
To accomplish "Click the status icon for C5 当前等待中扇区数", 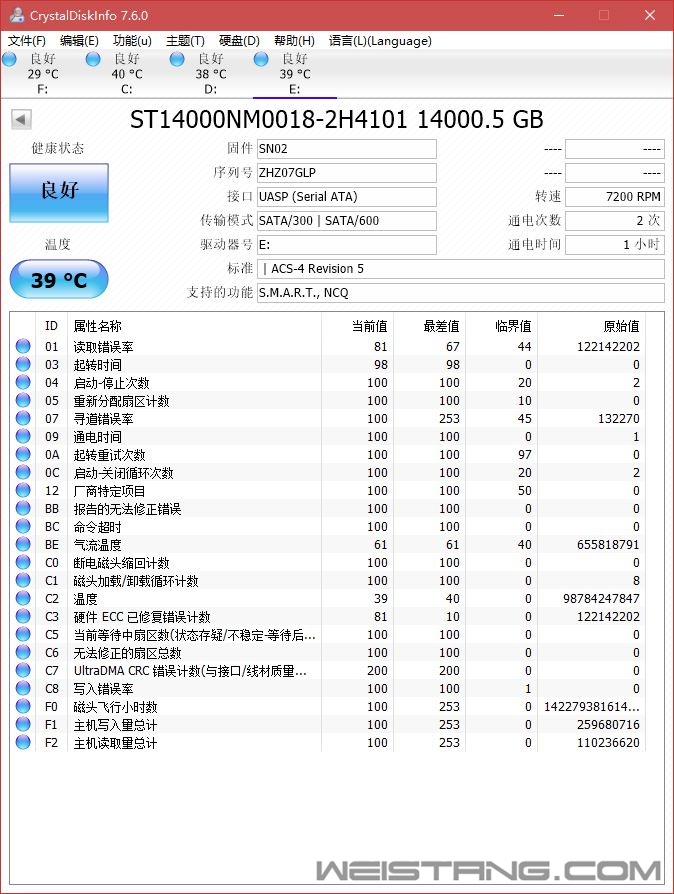I will [x=23, y=635].
